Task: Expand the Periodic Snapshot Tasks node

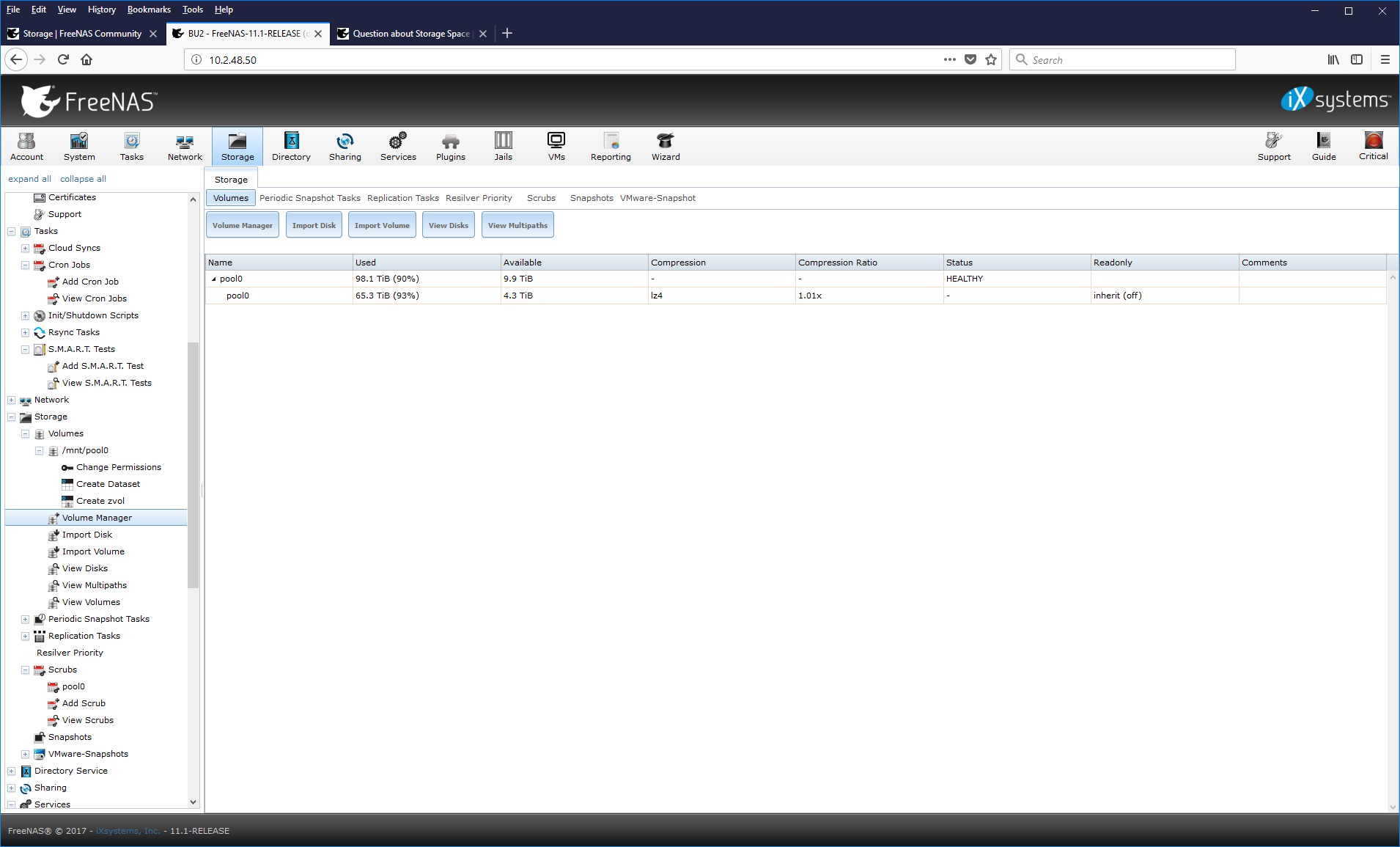Action: pos(25,620)
